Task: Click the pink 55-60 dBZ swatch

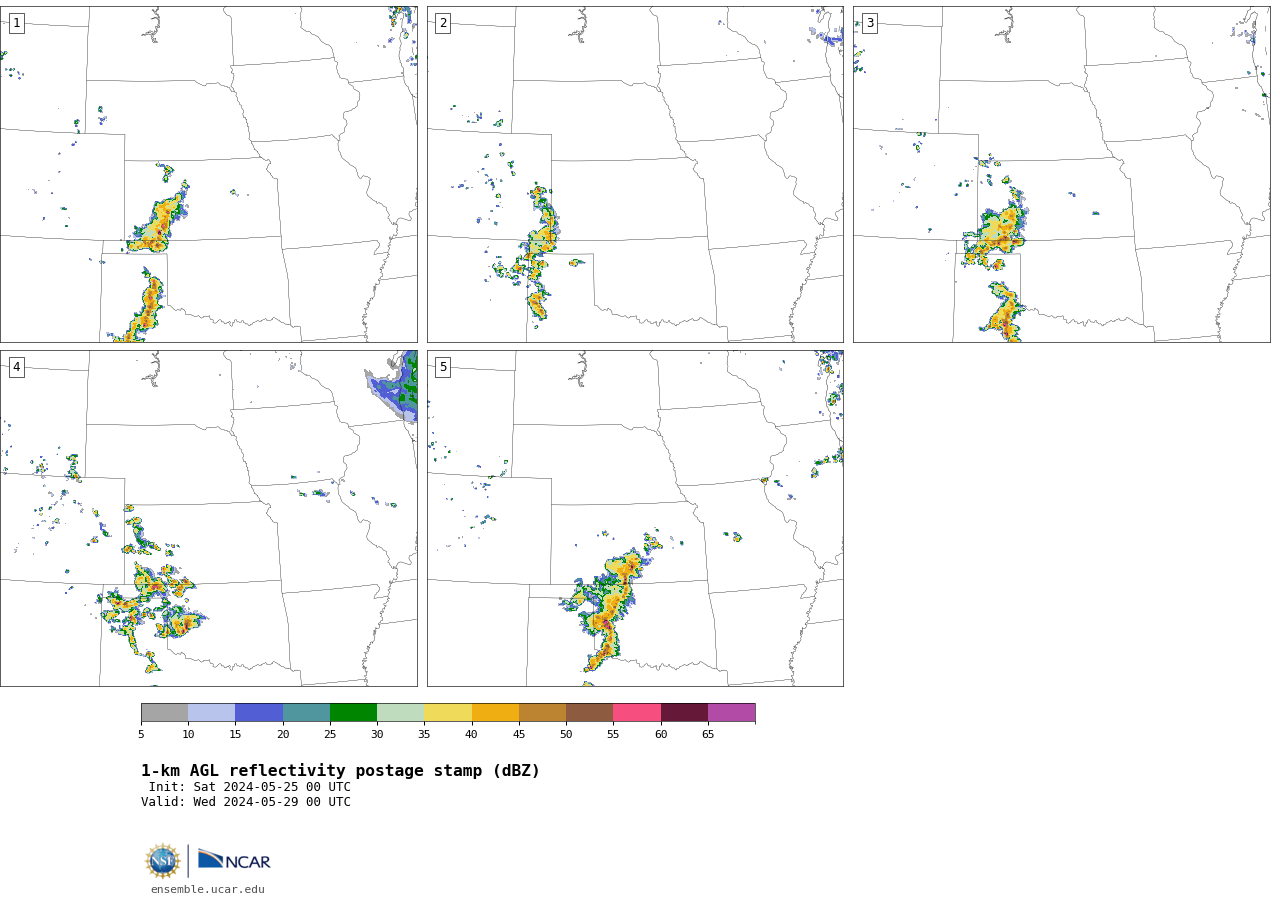Action: (x=637, y=713)
